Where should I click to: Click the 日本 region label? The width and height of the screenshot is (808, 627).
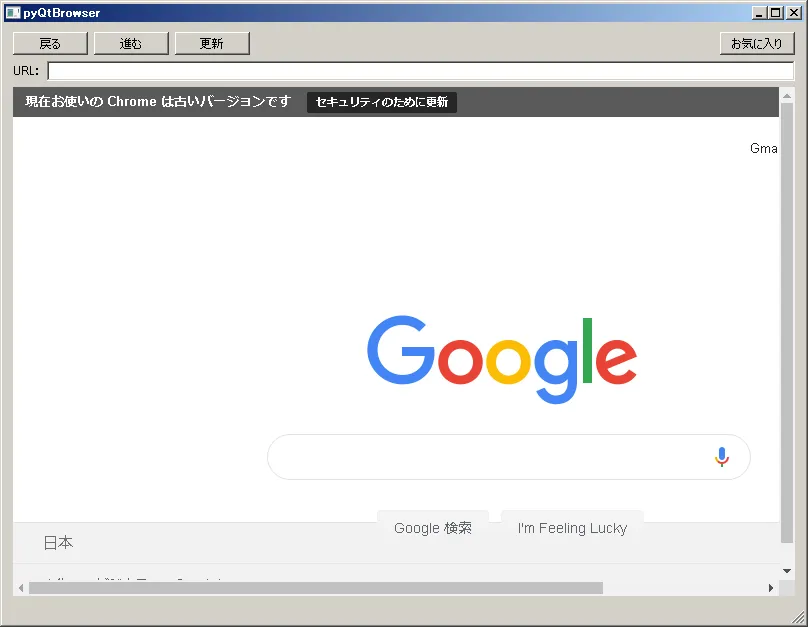pyautogui.click(x=58, y=543)
